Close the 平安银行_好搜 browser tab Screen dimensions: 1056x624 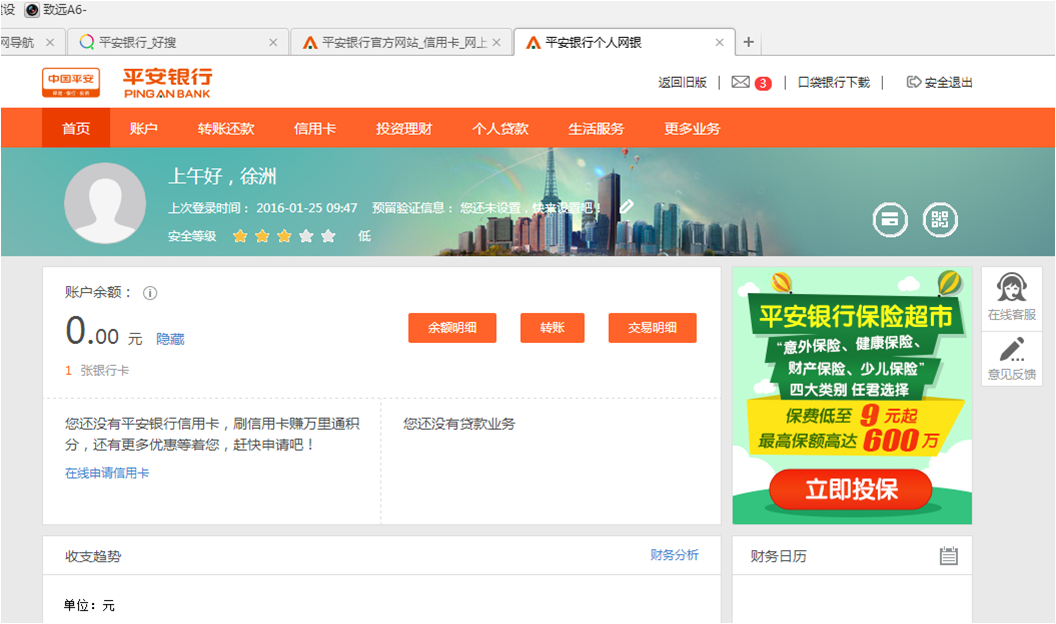[273, 42]
